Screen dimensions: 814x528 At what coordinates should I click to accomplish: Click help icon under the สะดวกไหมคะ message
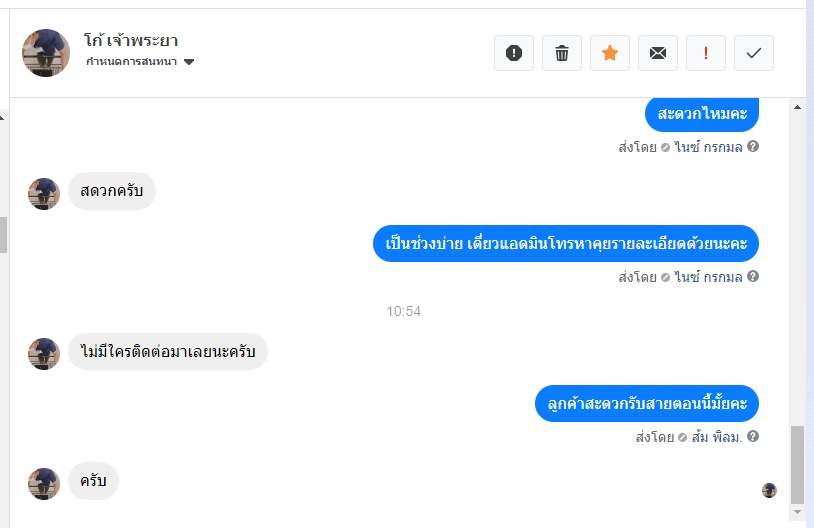tap(753, 146)
